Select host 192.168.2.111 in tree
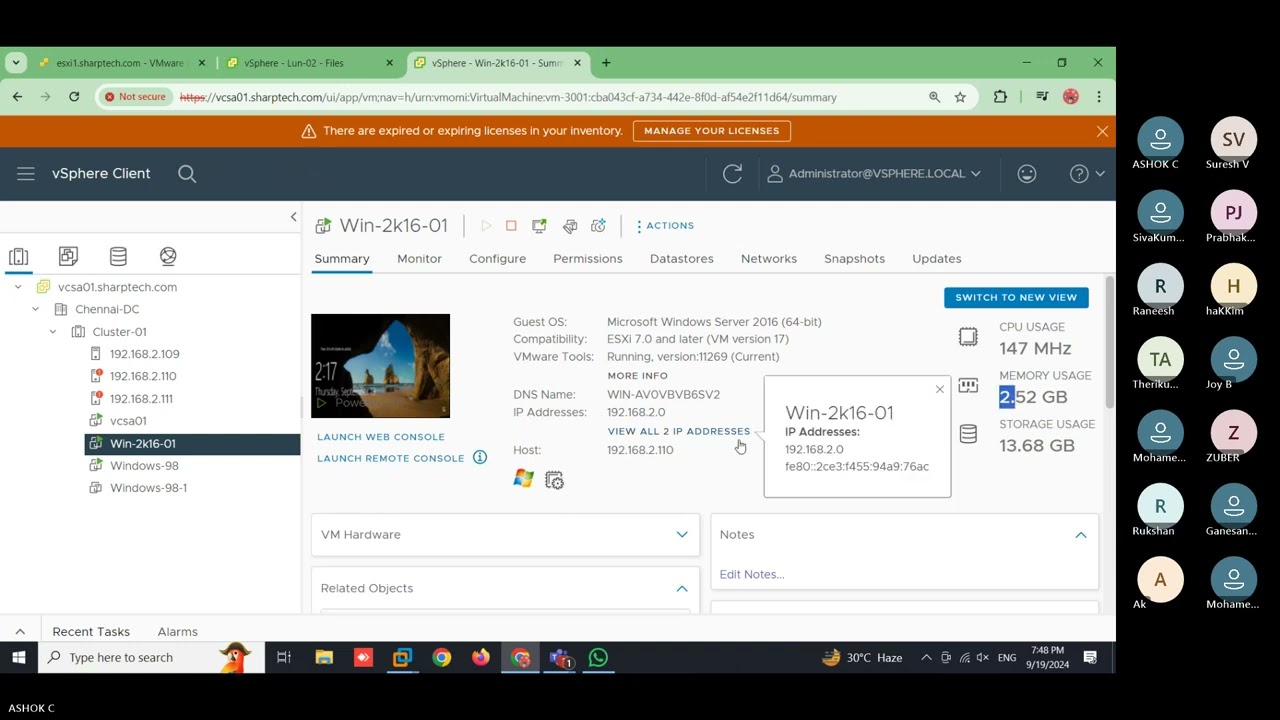The width and height of the screenshot is (1280, 720). (x=141, y=399)
